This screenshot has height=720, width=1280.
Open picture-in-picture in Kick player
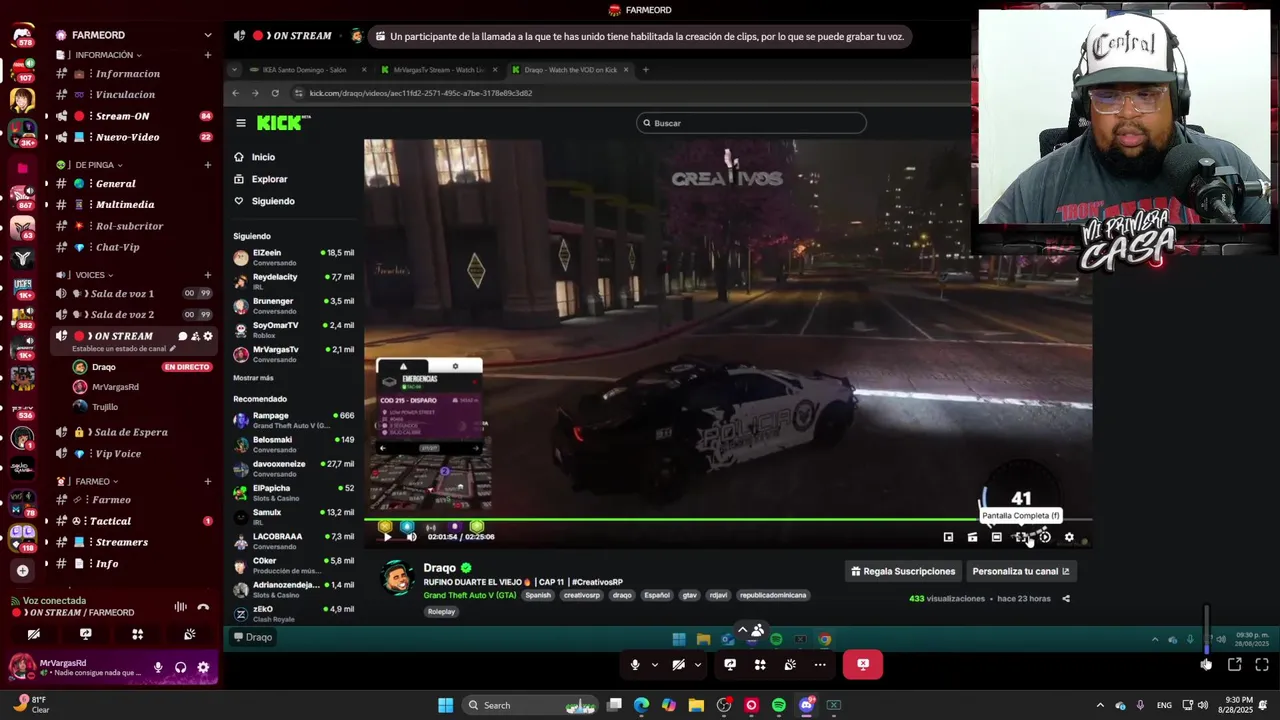point(948,537)
